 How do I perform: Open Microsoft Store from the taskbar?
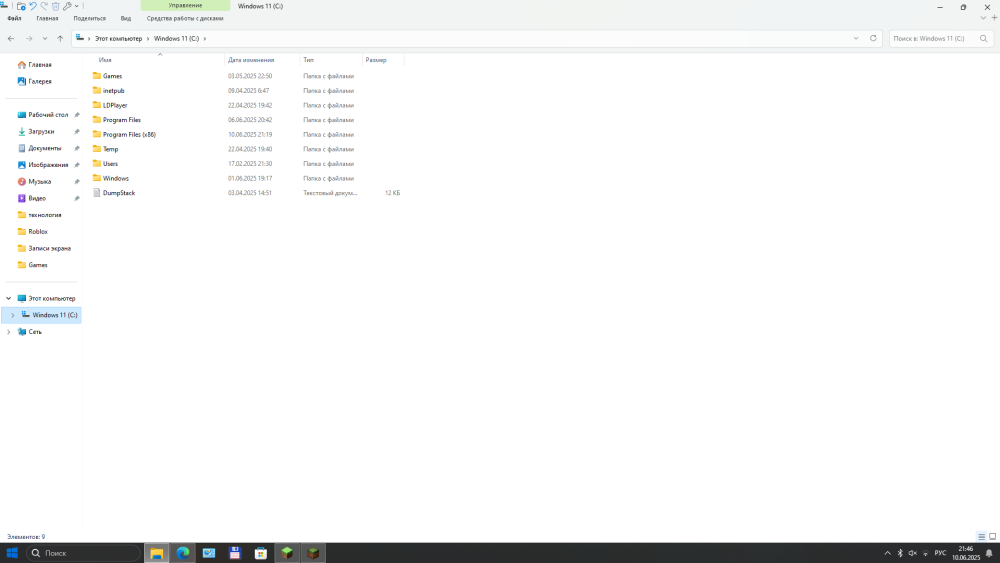pyautogui.click(x=261, y=553)
